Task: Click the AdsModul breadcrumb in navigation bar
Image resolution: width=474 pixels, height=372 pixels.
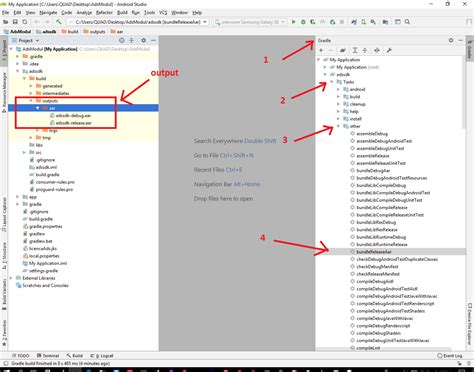Action: pyautogui.click(x=17, y=32)
